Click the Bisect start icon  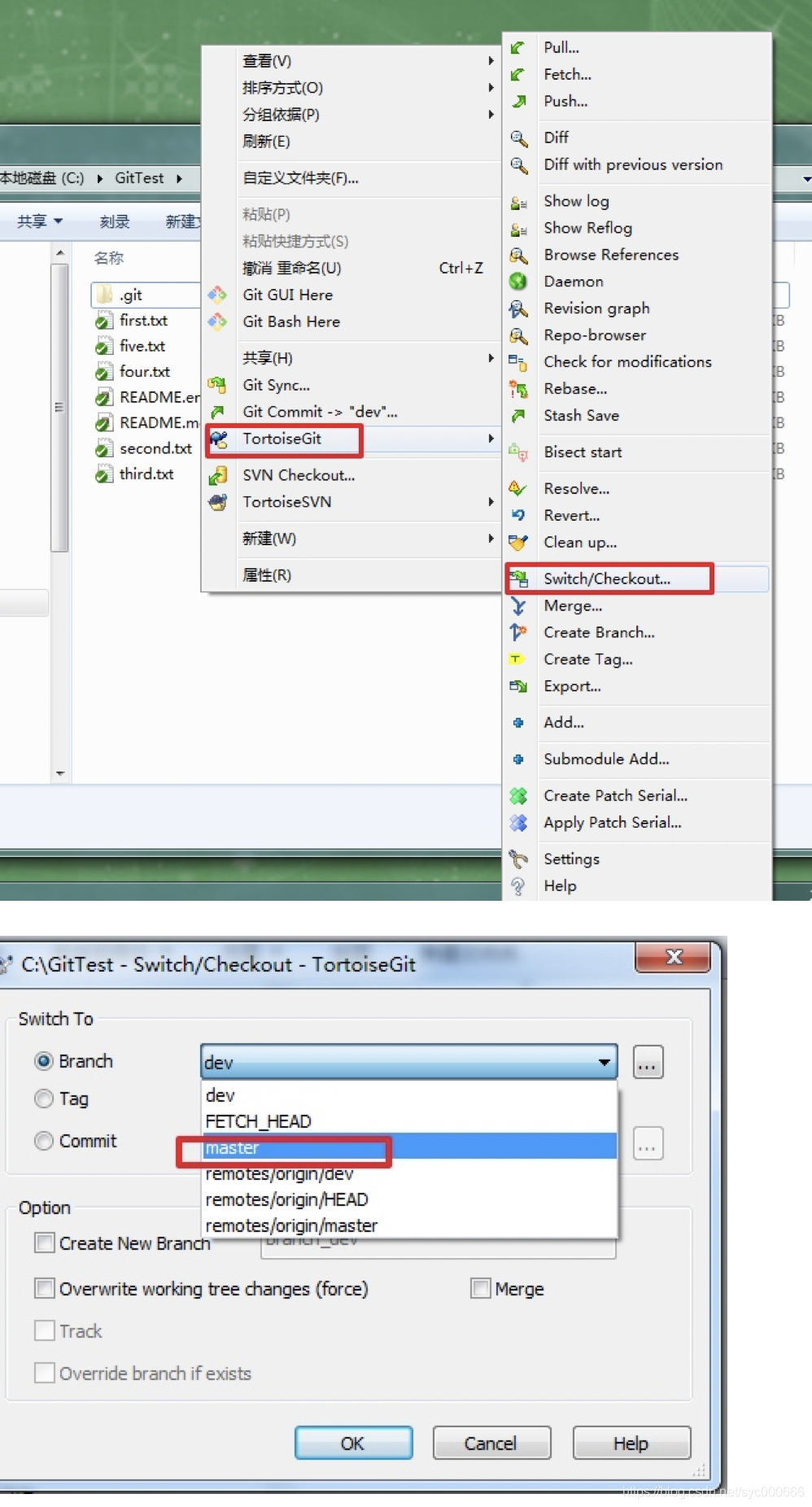pyautogui.click(x=518, y=452)
